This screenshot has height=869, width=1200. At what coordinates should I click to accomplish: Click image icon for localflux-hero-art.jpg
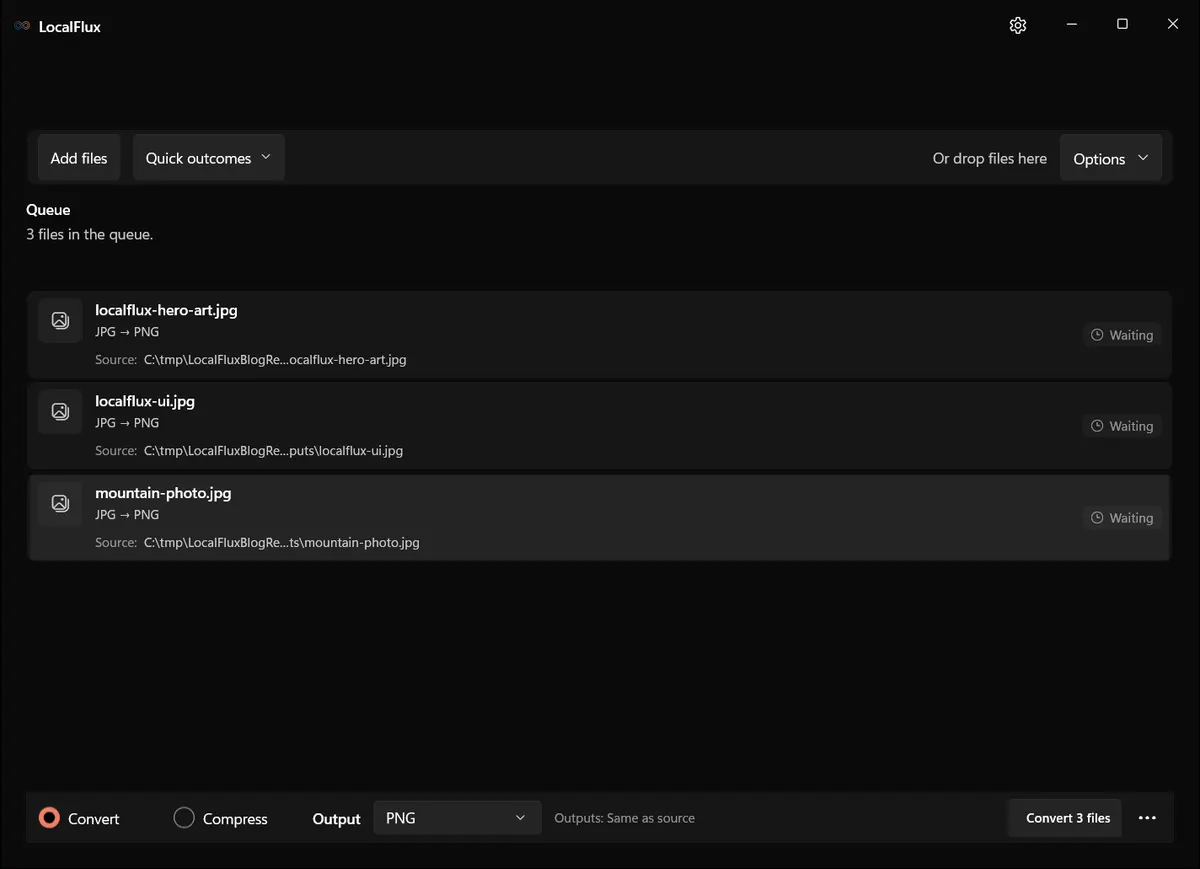click(60, 320)
